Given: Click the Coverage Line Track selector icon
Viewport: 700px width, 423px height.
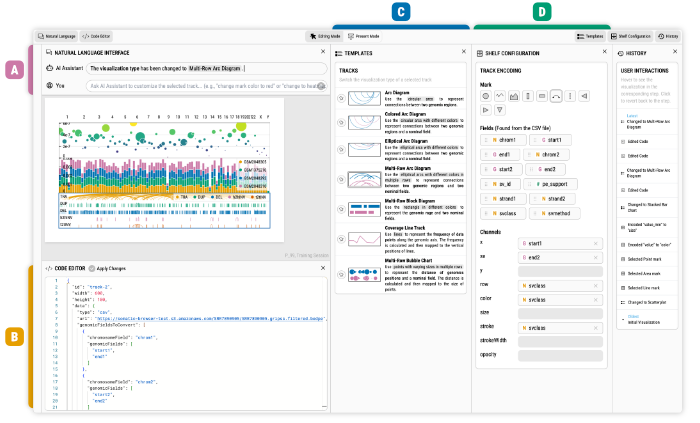Looking at the screenshot, I should point(342,240).
